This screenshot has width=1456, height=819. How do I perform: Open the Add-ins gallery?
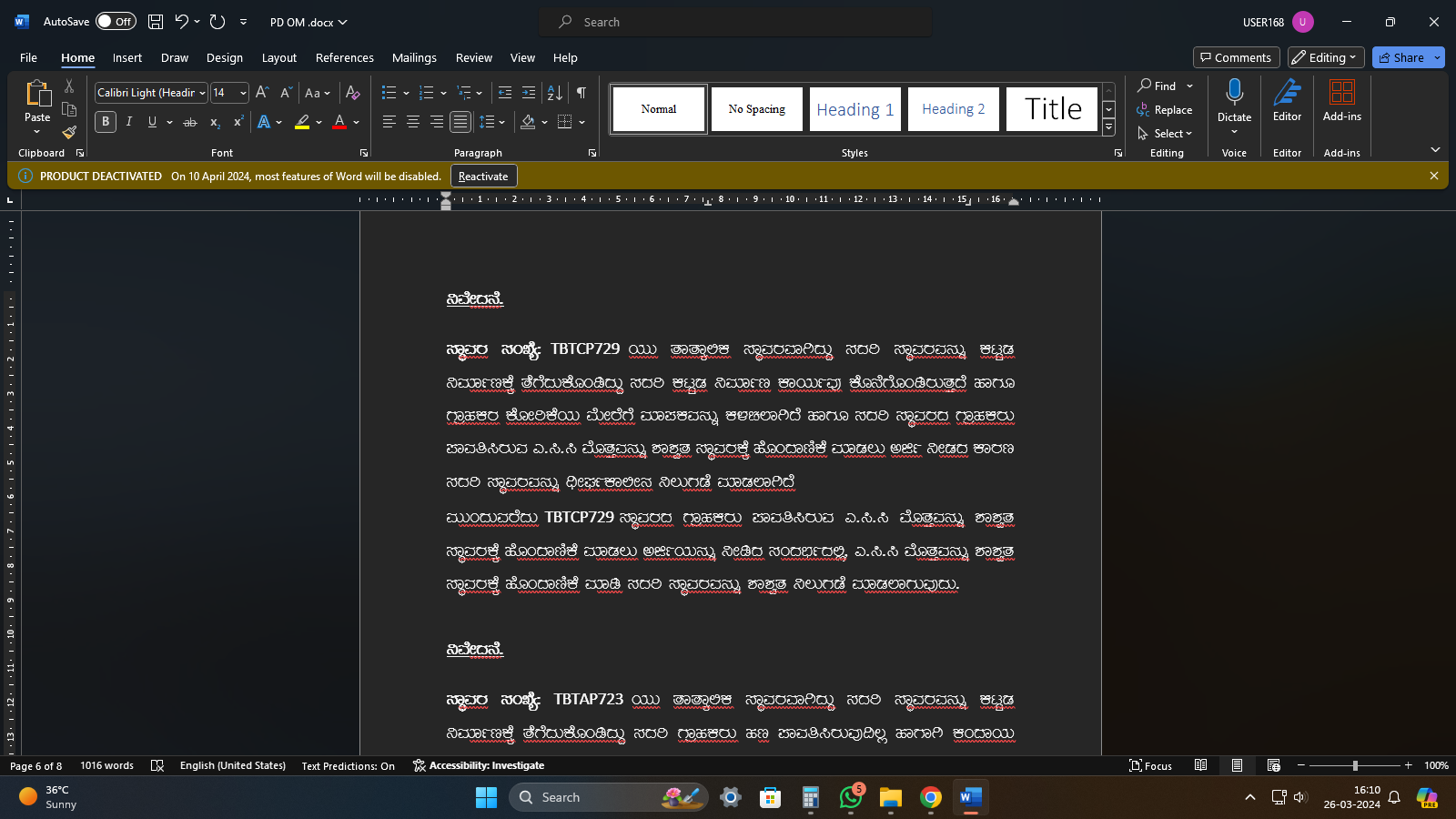coord(1342,100)
